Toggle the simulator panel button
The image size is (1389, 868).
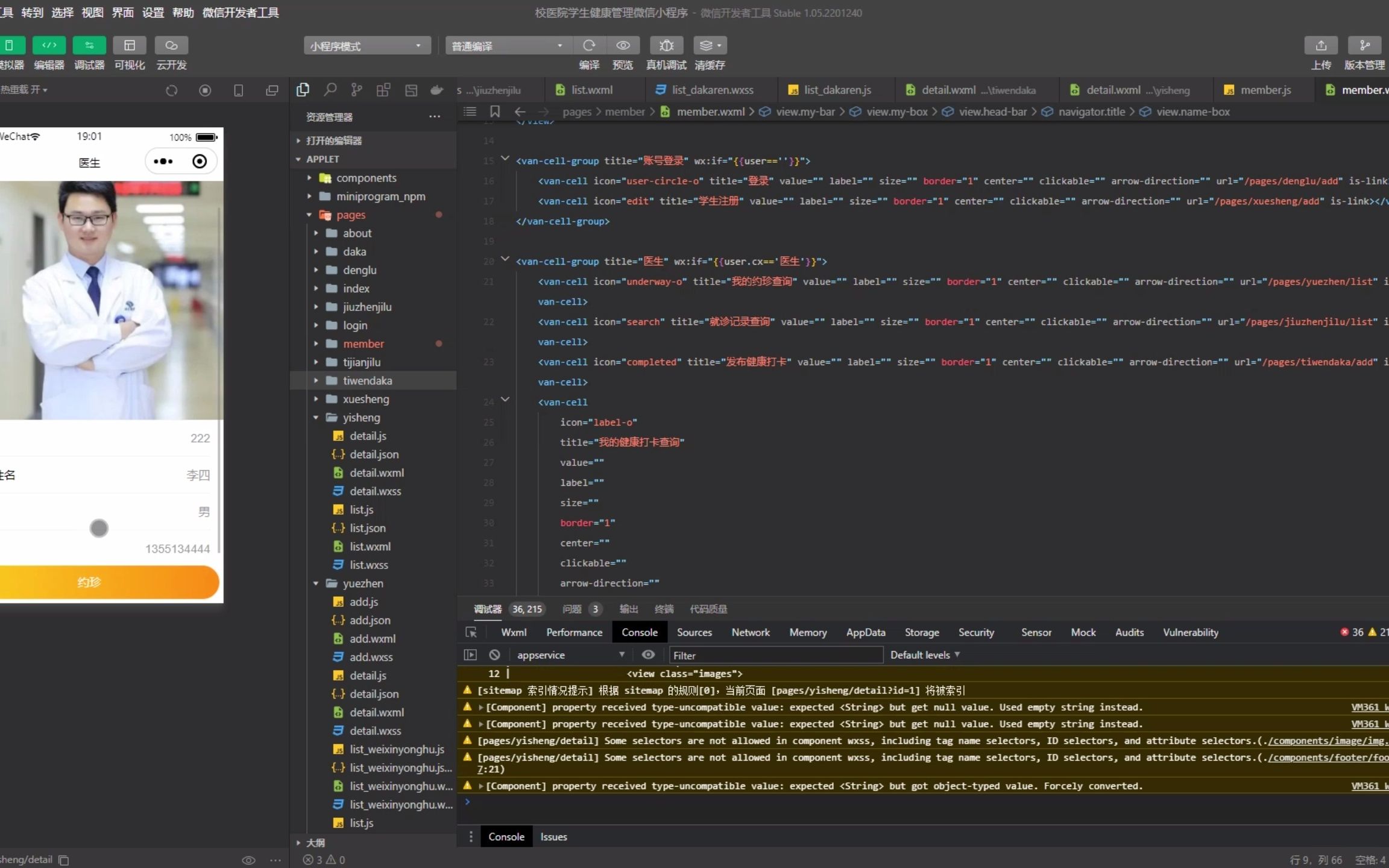coord(10,45)
